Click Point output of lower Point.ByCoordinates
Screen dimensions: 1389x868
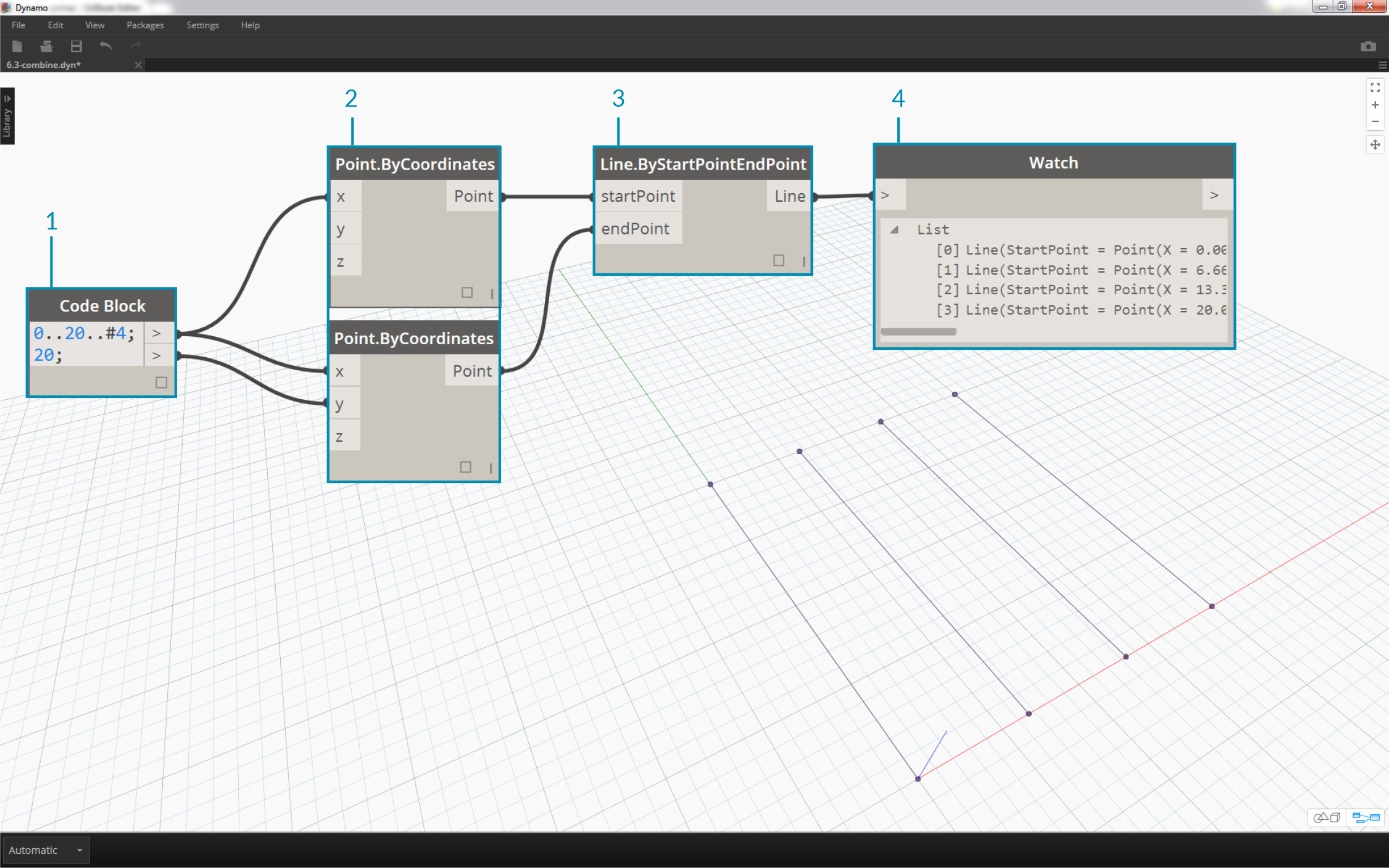(471, 371)
